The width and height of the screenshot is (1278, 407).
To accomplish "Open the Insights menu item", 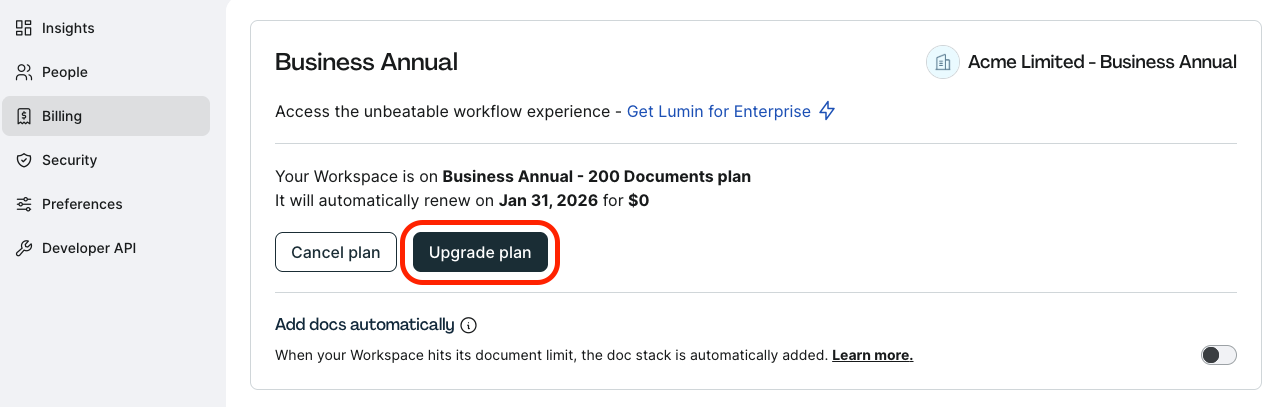I will [106, 28].
